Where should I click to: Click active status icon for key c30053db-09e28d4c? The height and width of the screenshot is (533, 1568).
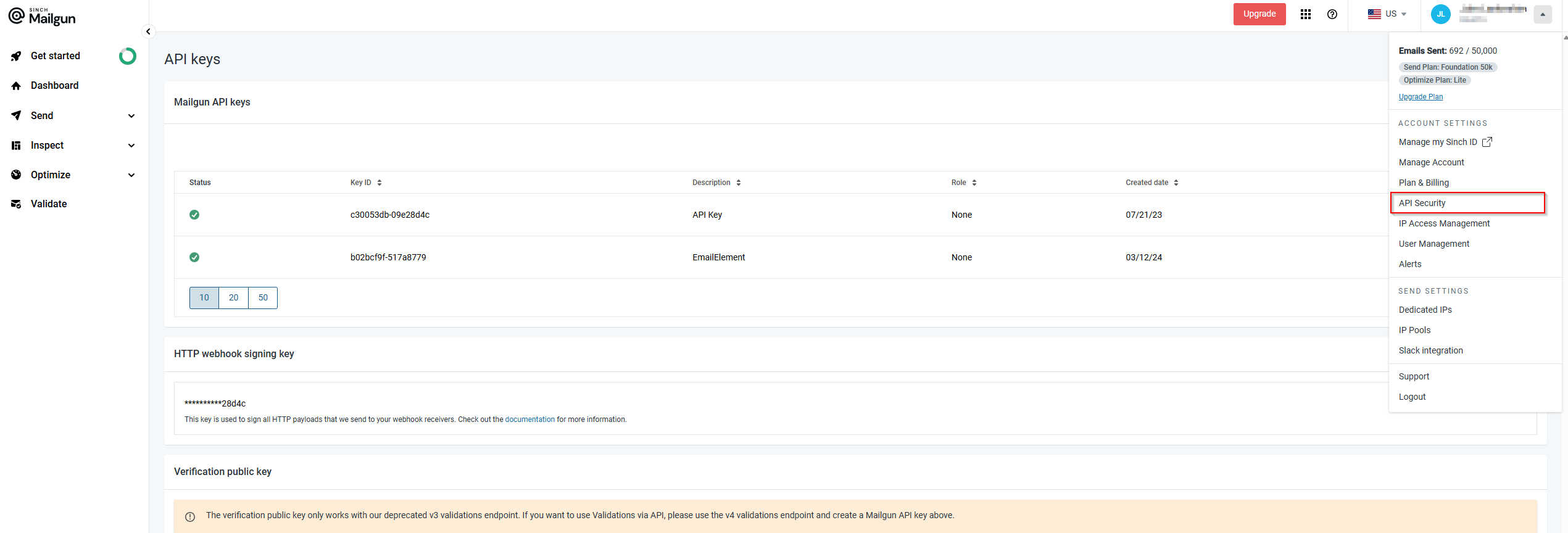[x=194, y=215]
